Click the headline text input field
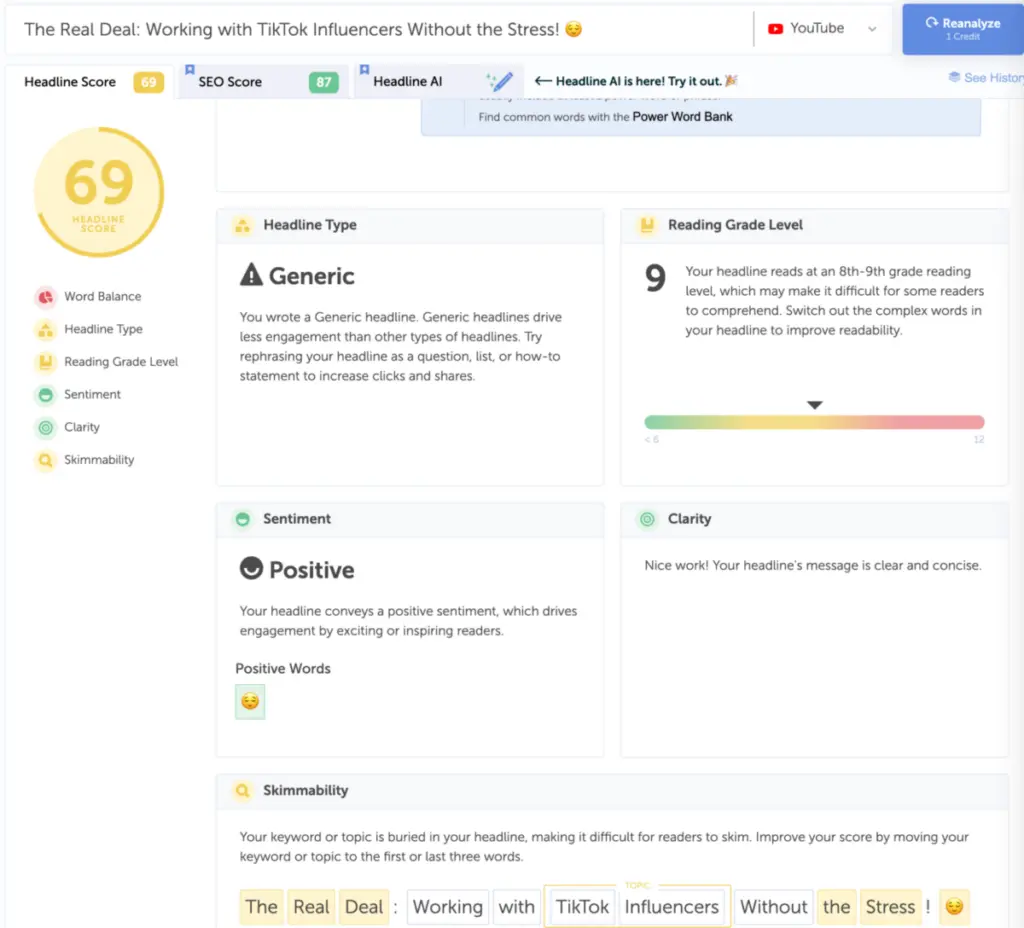The image size is (1024, 928). [x=380, y=29]
